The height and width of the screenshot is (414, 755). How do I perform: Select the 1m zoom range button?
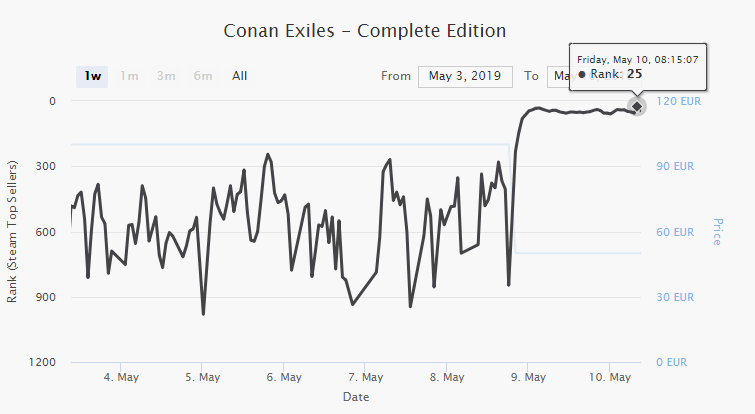(x=129, y=76)
